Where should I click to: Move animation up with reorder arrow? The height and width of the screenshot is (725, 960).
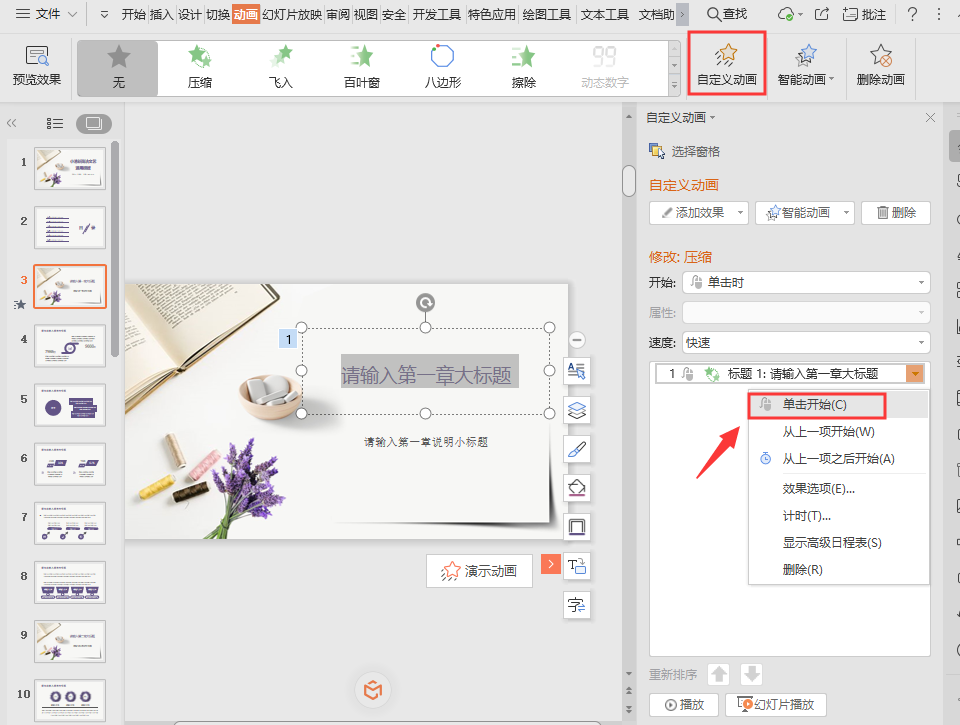(x=719, y=674)
